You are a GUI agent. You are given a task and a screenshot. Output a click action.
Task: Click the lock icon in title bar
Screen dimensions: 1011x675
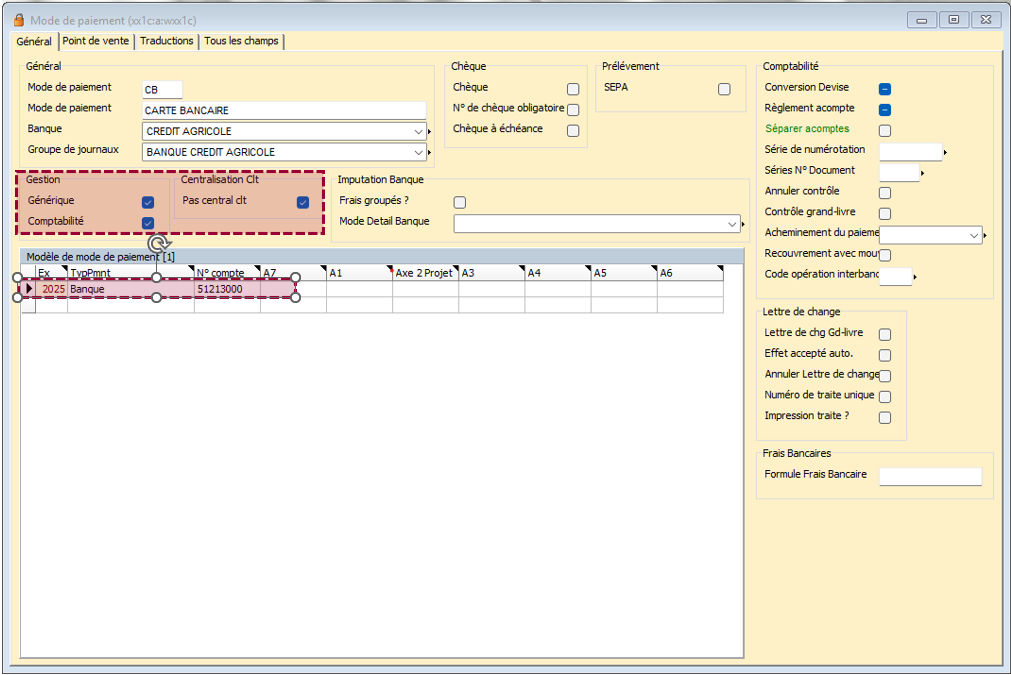(18, 20)
